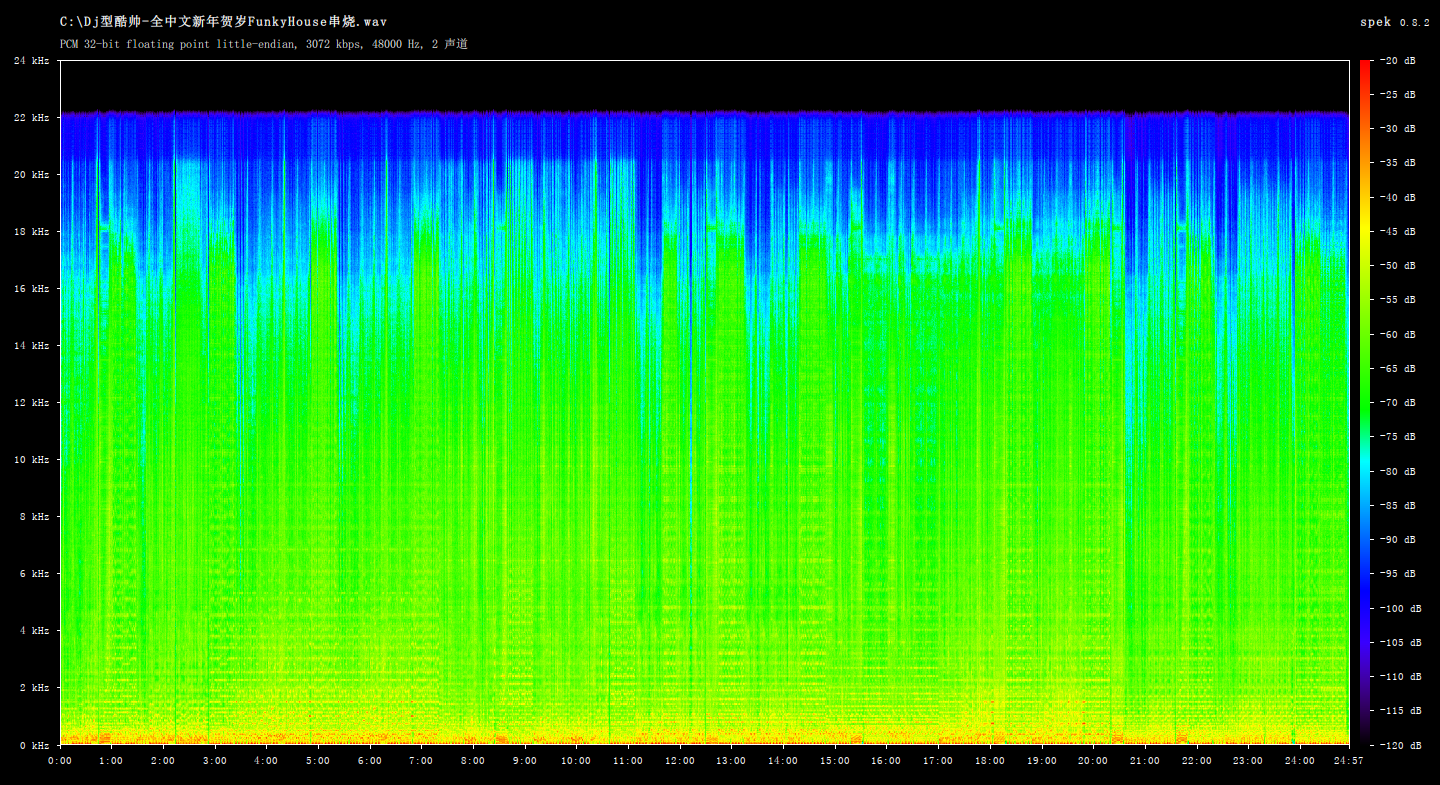Click the spek 0.8.2 version label
This screenshot has width=1440, height=785.
click(1395, 22)
